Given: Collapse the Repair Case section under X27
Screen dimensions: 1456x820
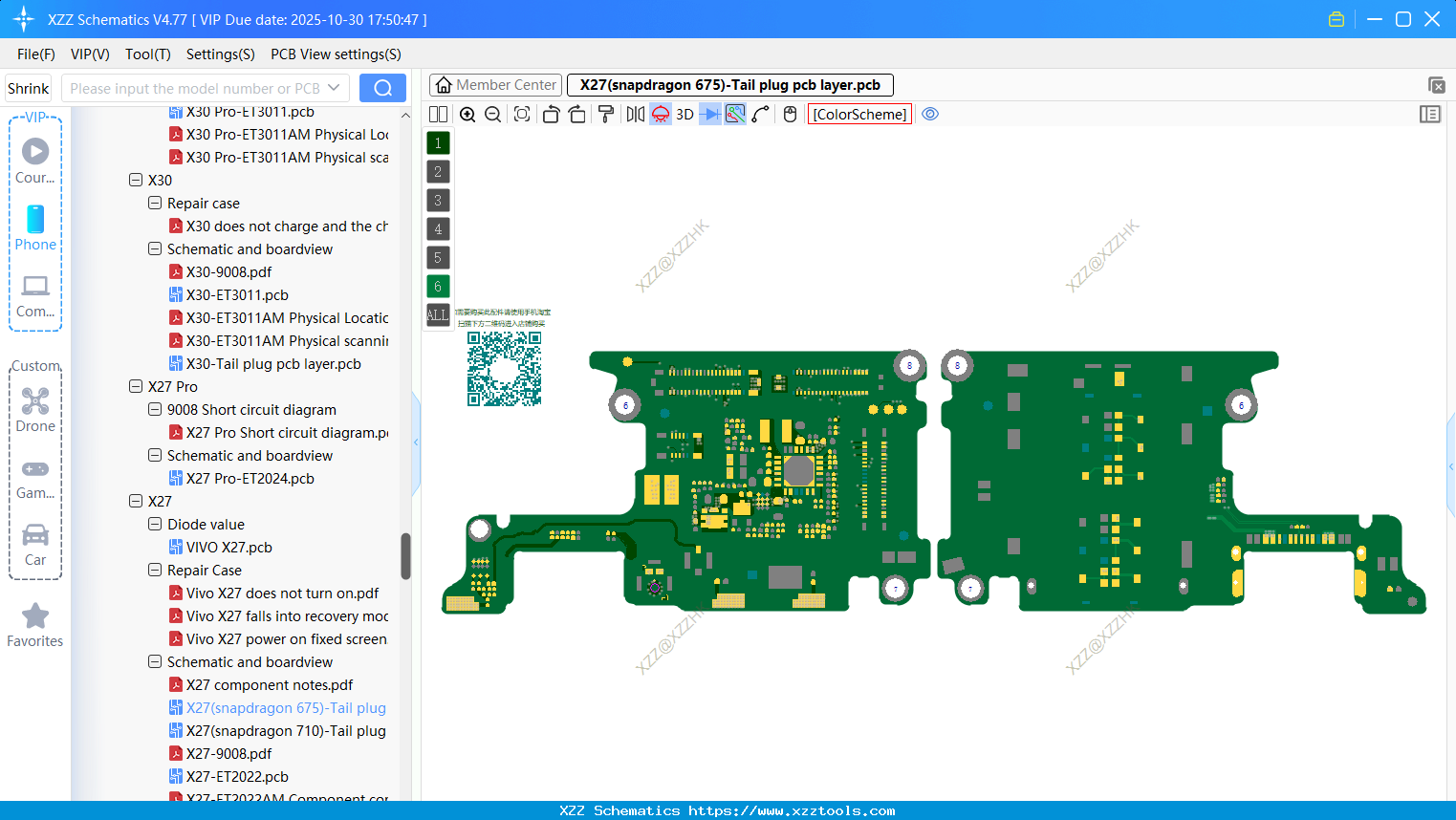Looking at the screenshot, I should (155, 570).
